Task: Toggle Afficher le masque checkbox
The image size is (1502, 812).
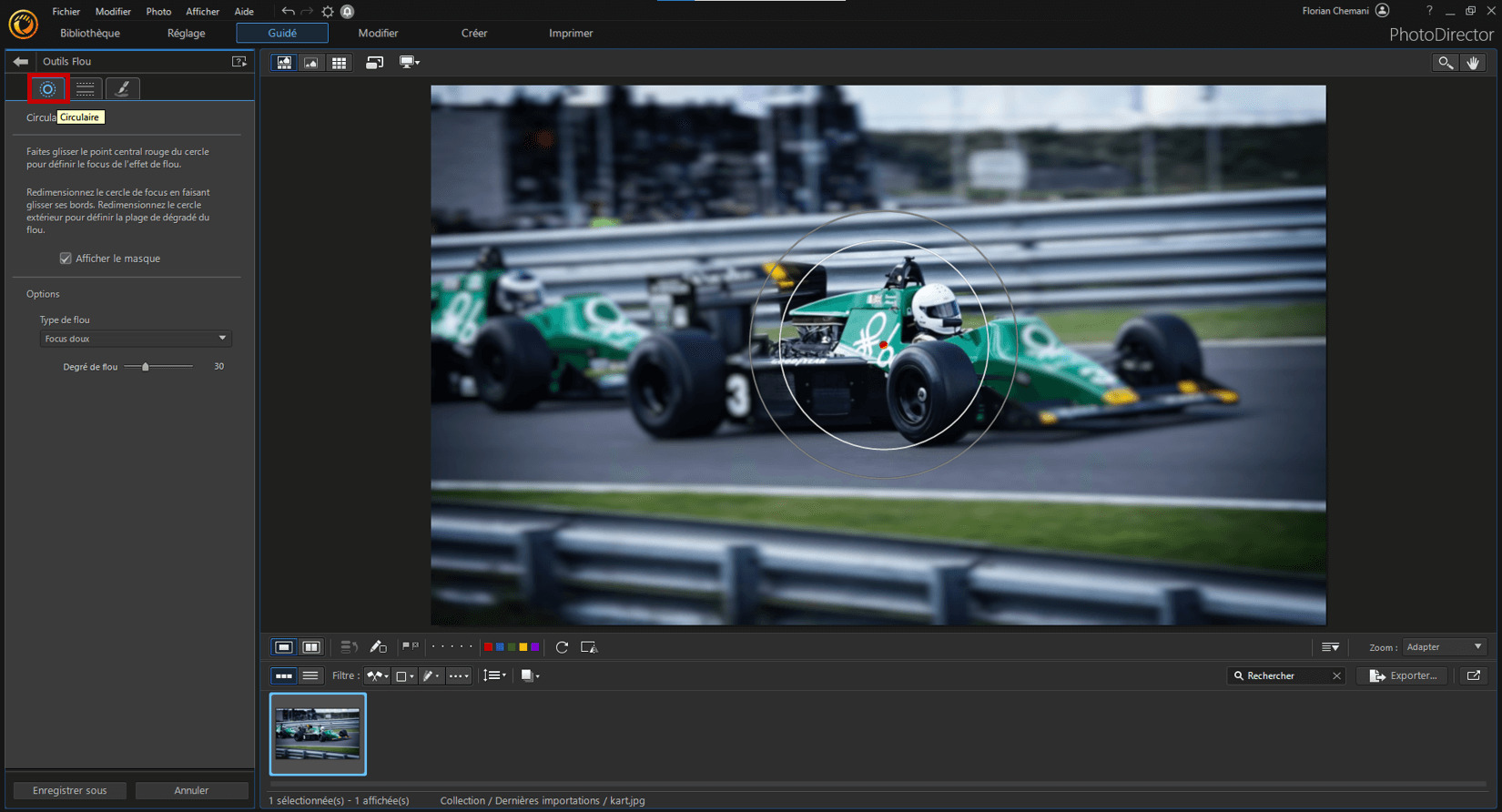Action: (66, 259)
